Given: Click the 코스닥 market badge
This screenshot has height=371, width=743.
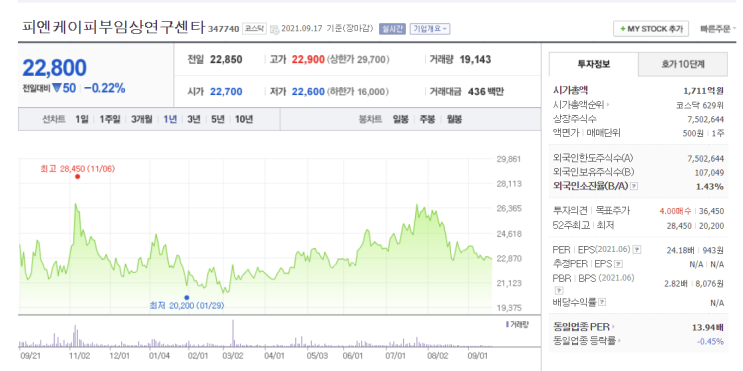Looking at the screenshot, I should click(x=255, y=29).
